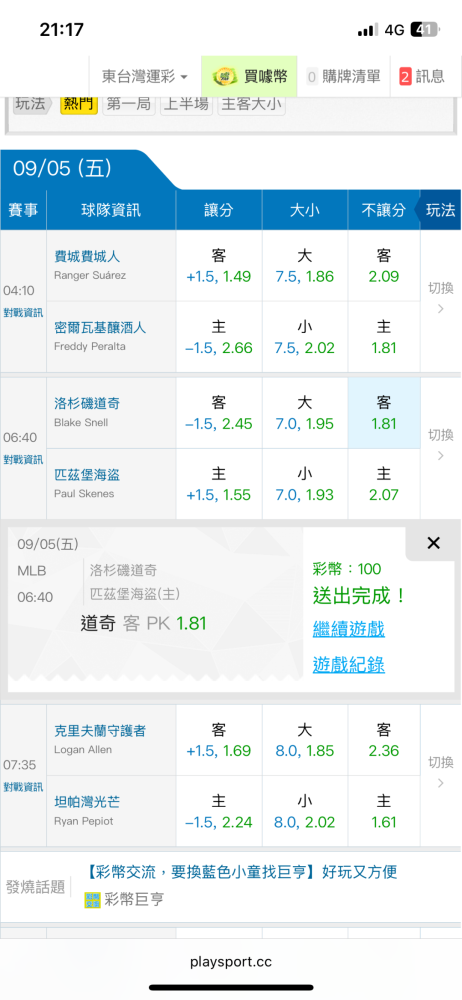Open 對戰資訊 for the 04:10 game
Viewport: 462px width, 1000px height.
point(23,312)
